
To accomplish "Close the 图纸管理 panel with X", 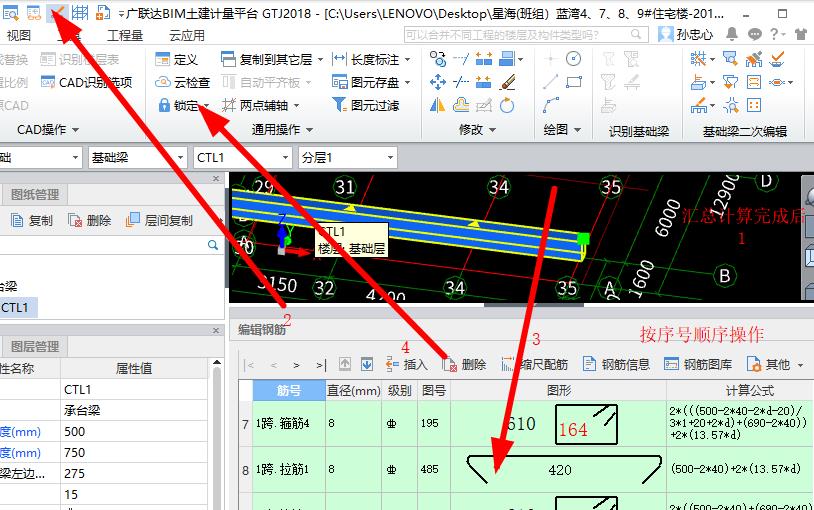I will [216, 179].
